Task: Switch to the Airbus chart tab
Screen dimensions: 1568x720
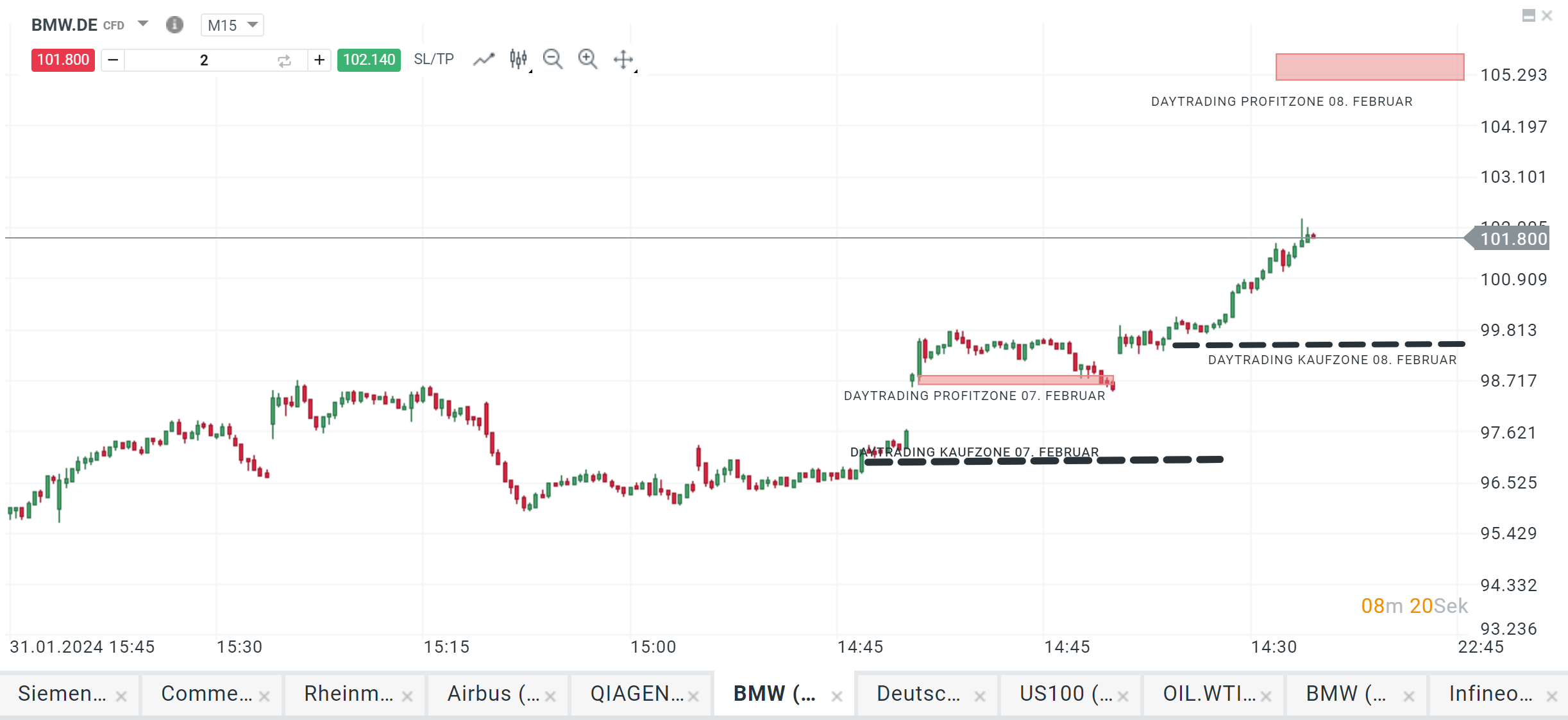Action: pos(493,694)
